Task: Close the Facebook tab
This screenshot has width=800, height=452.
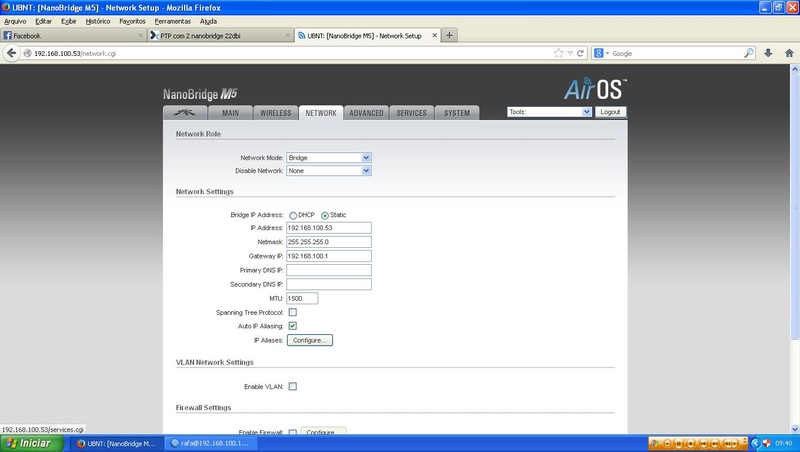Action: click(140, 35)
